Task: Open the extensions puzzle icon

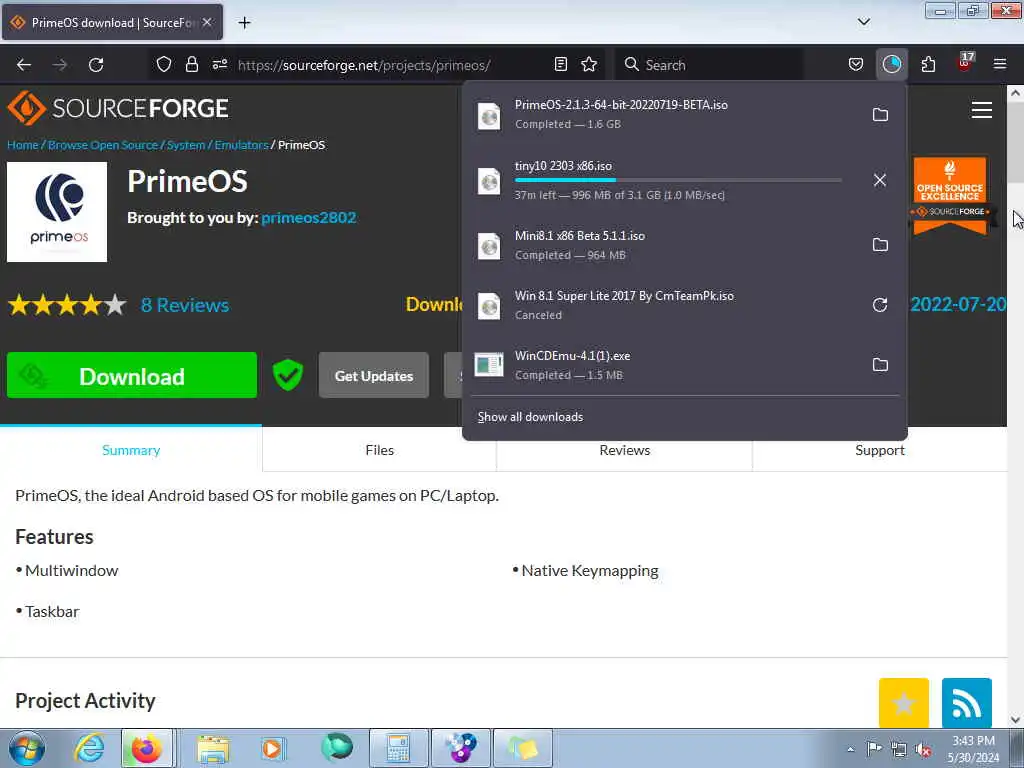Action: tap(928, 64)
